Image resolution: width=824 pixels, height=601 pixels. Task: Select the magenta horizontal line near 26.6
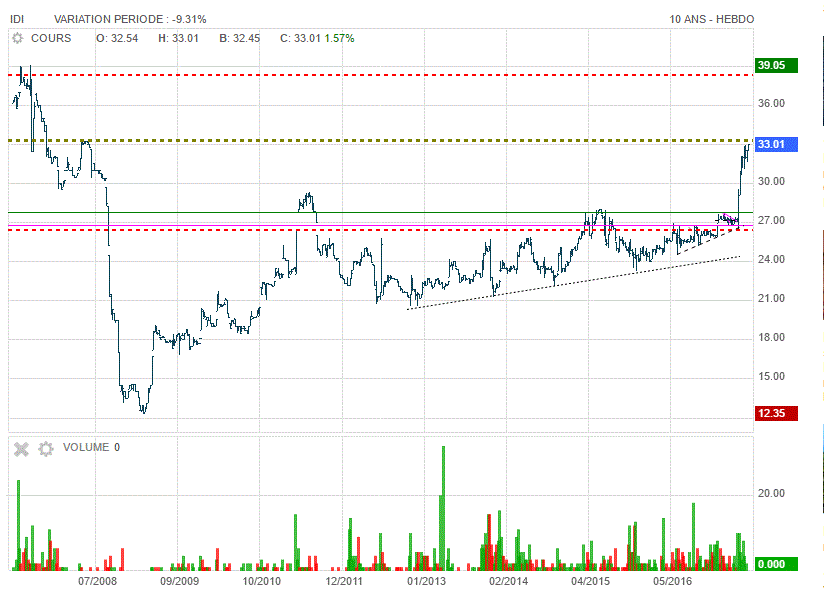point(381,225)
